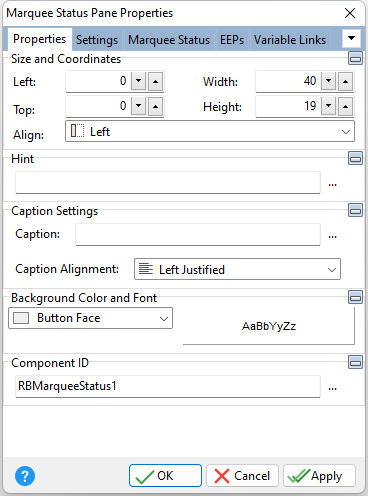Switch to the Marquee Status tab
The width and height of the screenshot is (368, 496).
tap(169, 40)
